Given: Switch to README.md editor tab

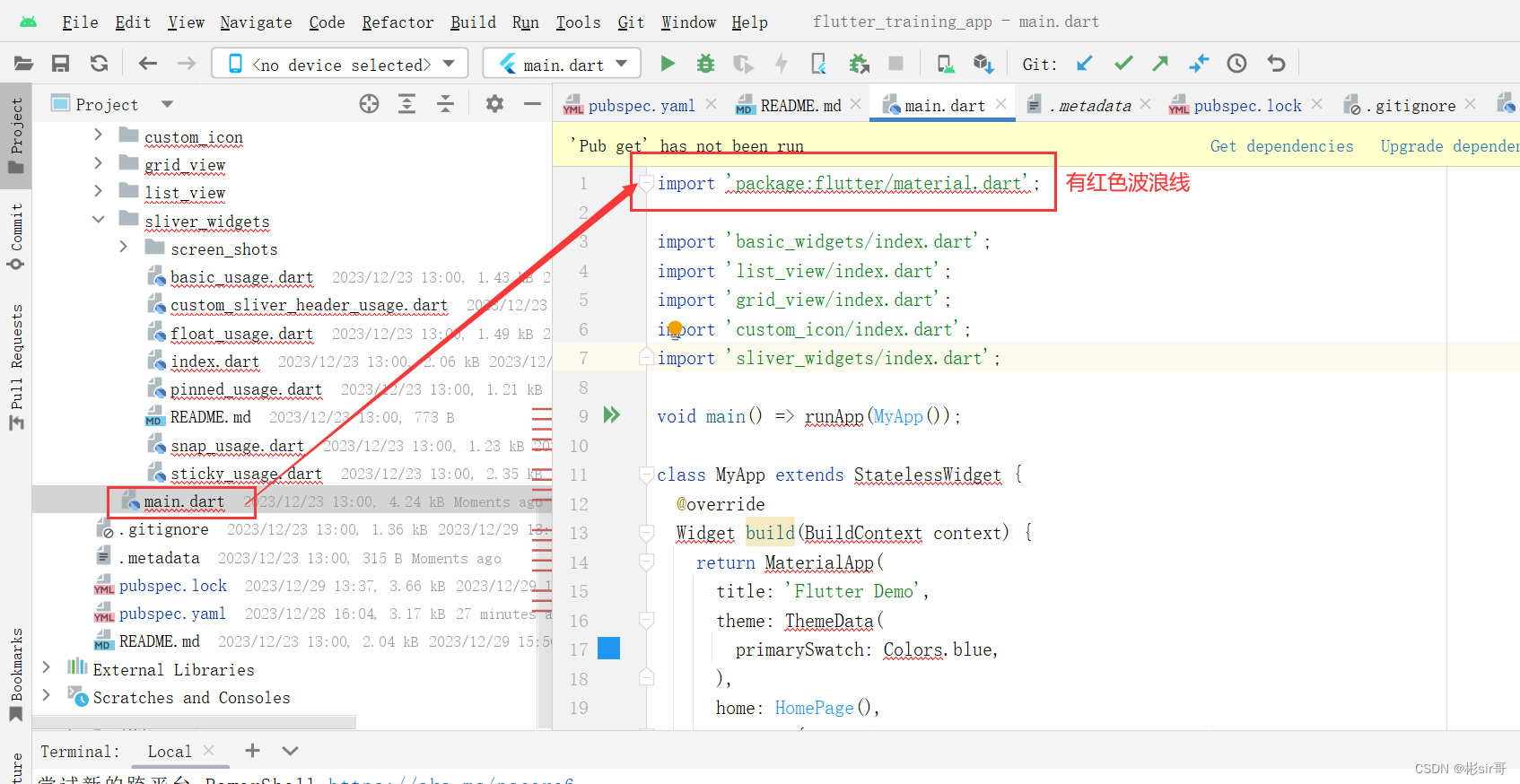Looking at the screenshot, I should click(799, 106).
